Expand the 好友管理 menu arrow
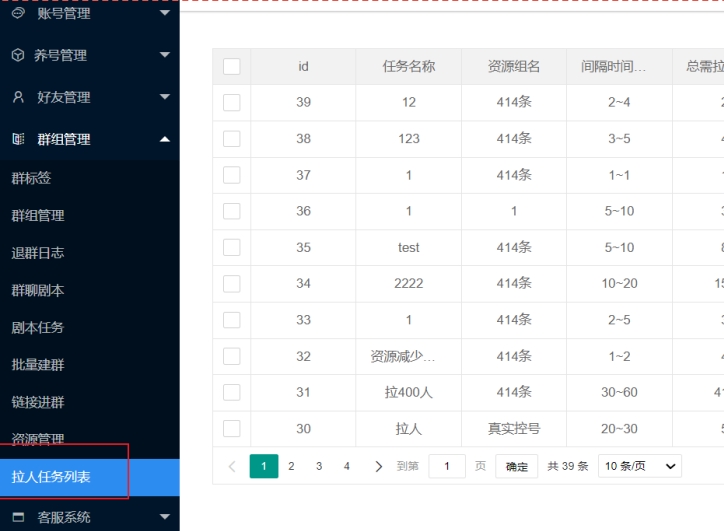The width and height of the screenshot is (724, 531). pos(165,97)
